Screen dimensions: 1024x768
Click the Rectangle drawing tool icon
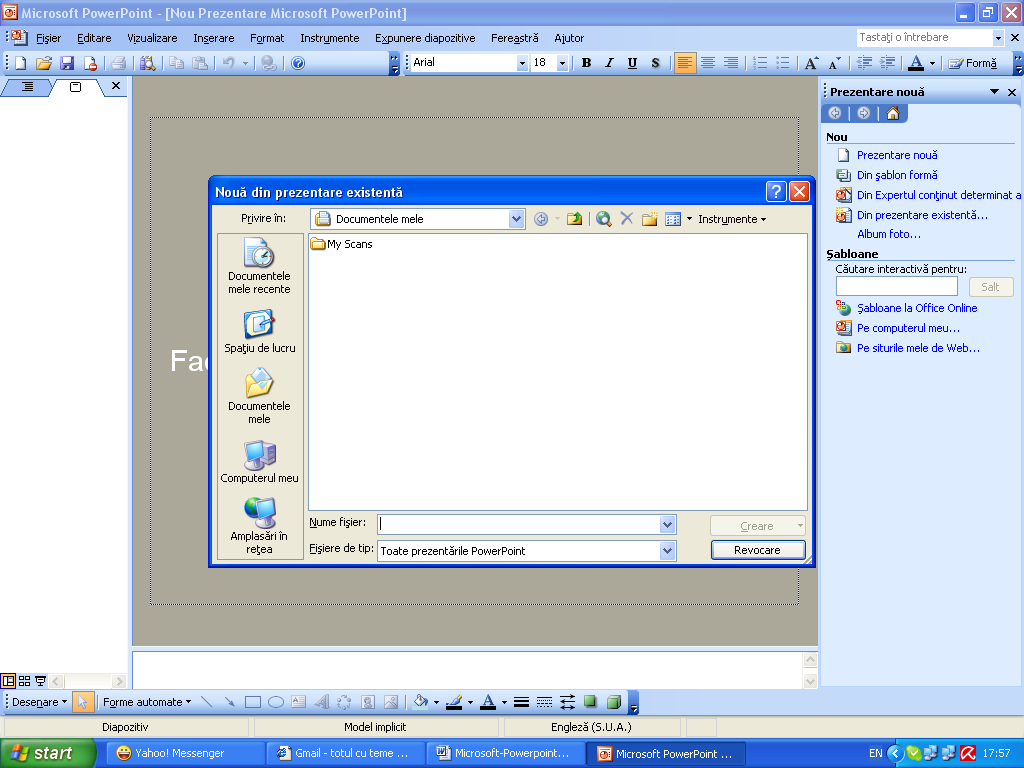coord(253,702)
